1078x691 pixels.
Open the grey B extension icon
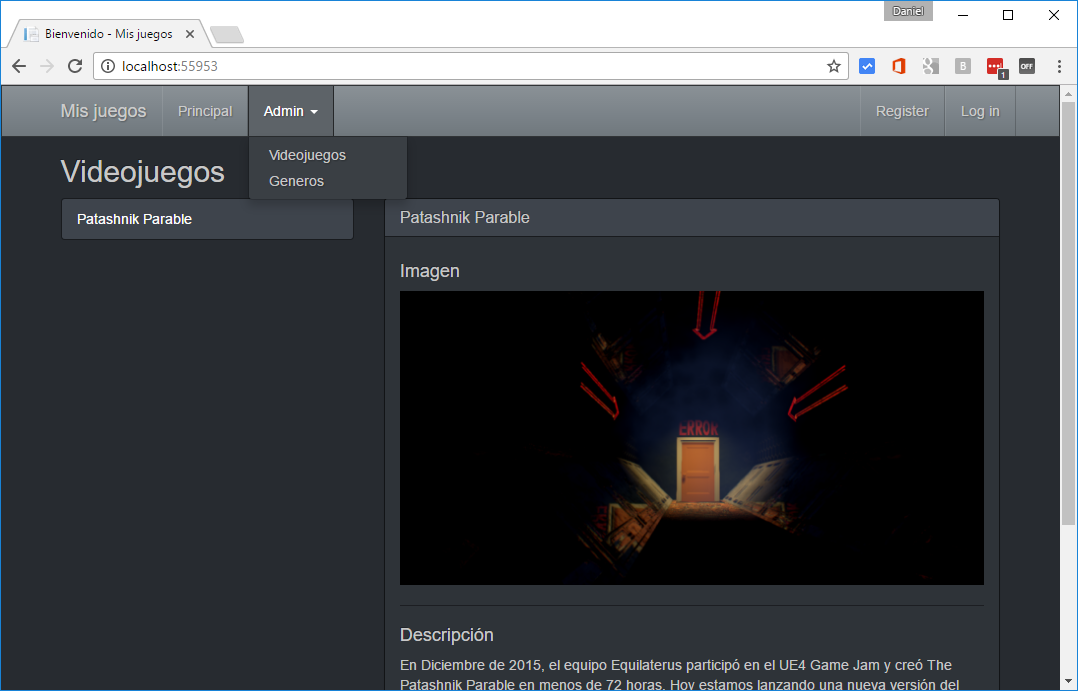pos(962,66)
